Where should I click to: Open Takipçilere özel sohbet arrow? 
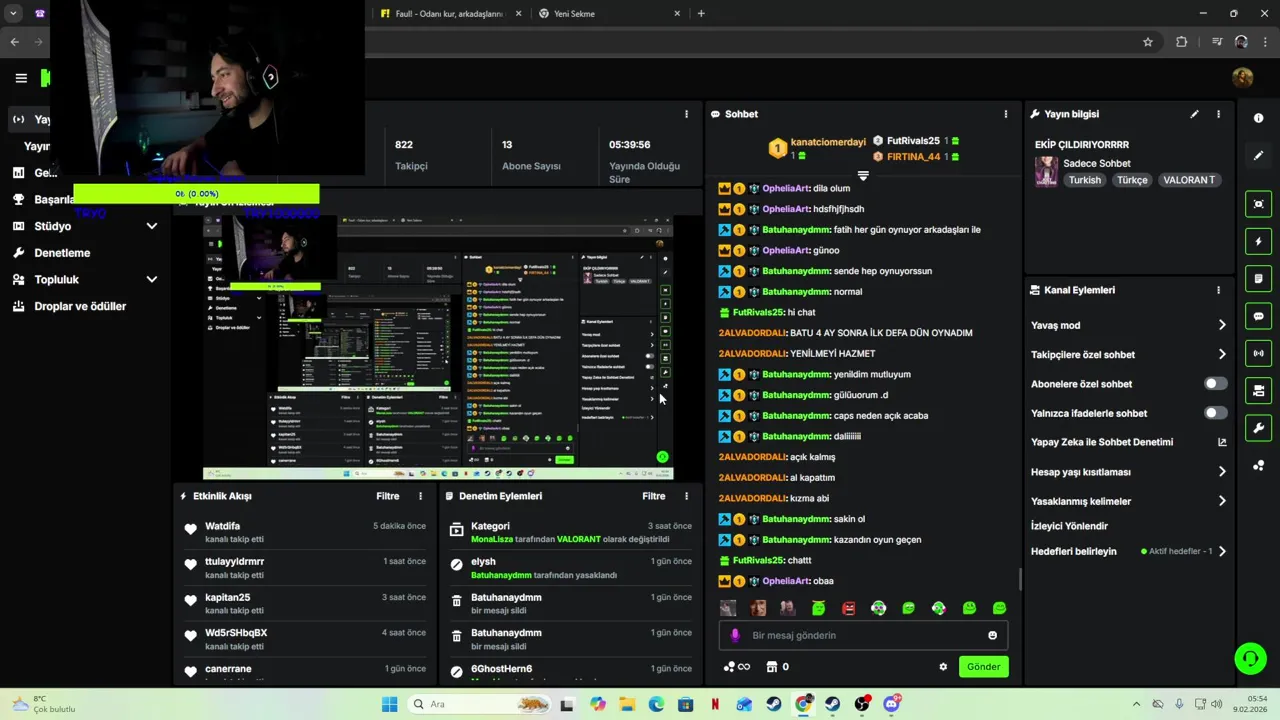click(1222, 354)
